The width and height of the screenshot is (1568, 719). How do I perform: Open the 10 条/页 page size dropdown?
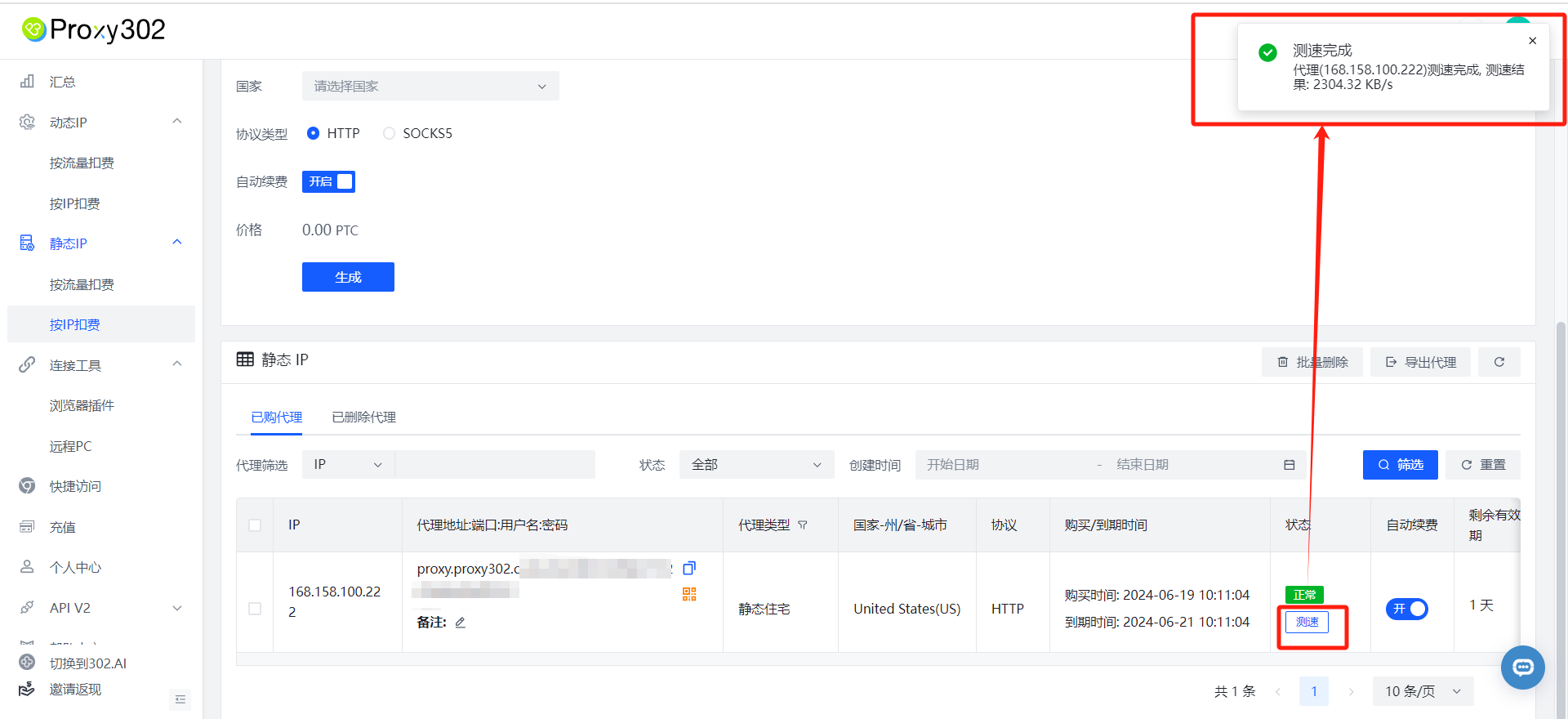click(1423, 691)
